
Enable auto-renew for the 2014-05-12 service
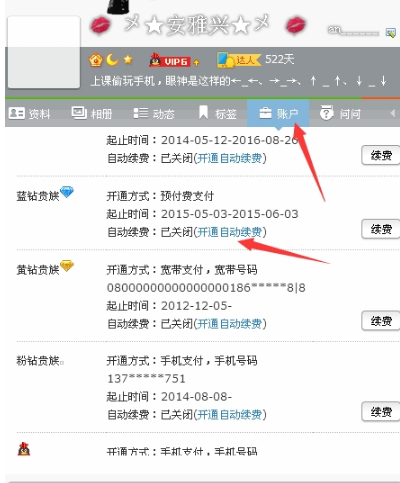click(x=230, y=158)
